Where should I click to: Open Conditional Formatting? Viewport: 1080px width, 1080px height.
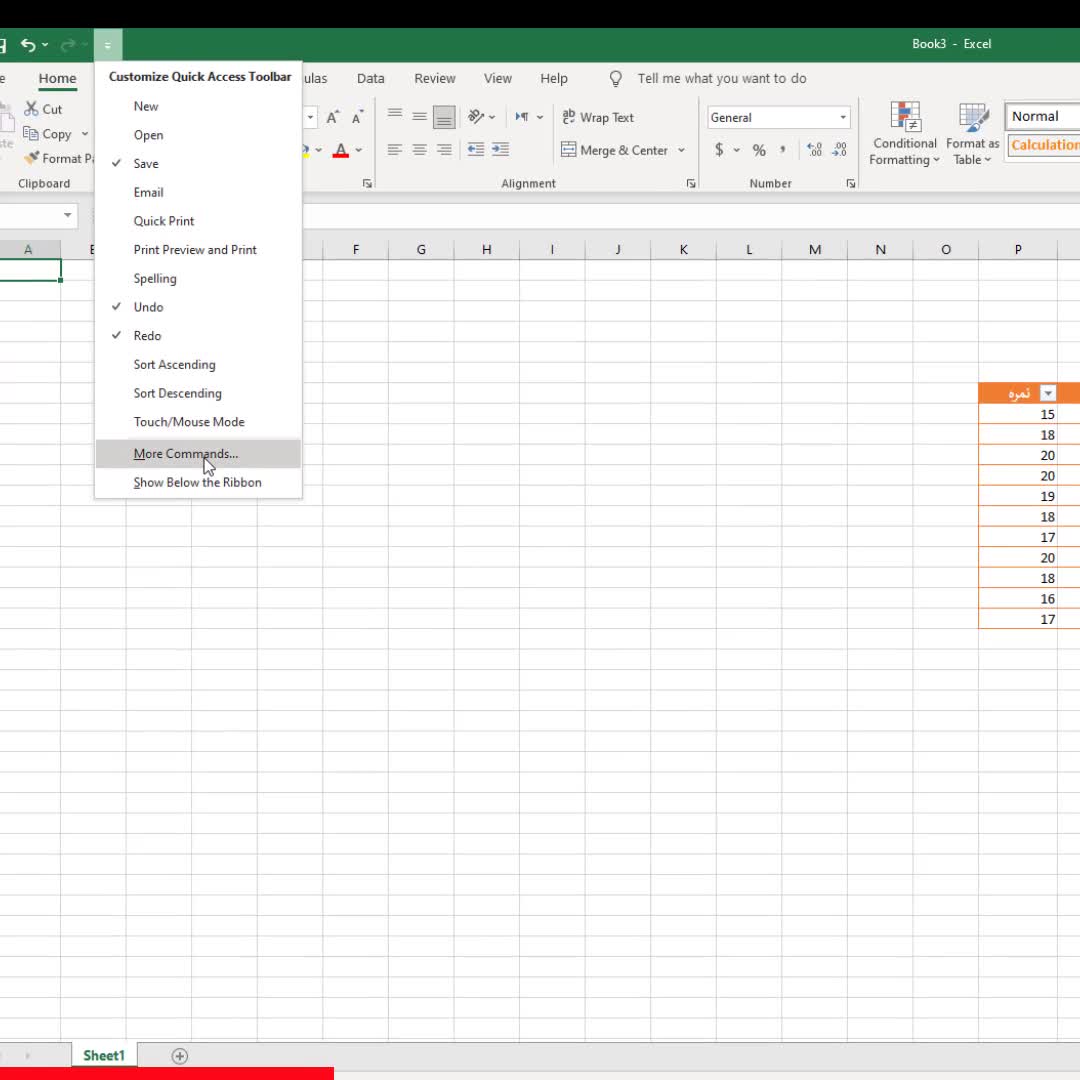[x=904, y=134]
